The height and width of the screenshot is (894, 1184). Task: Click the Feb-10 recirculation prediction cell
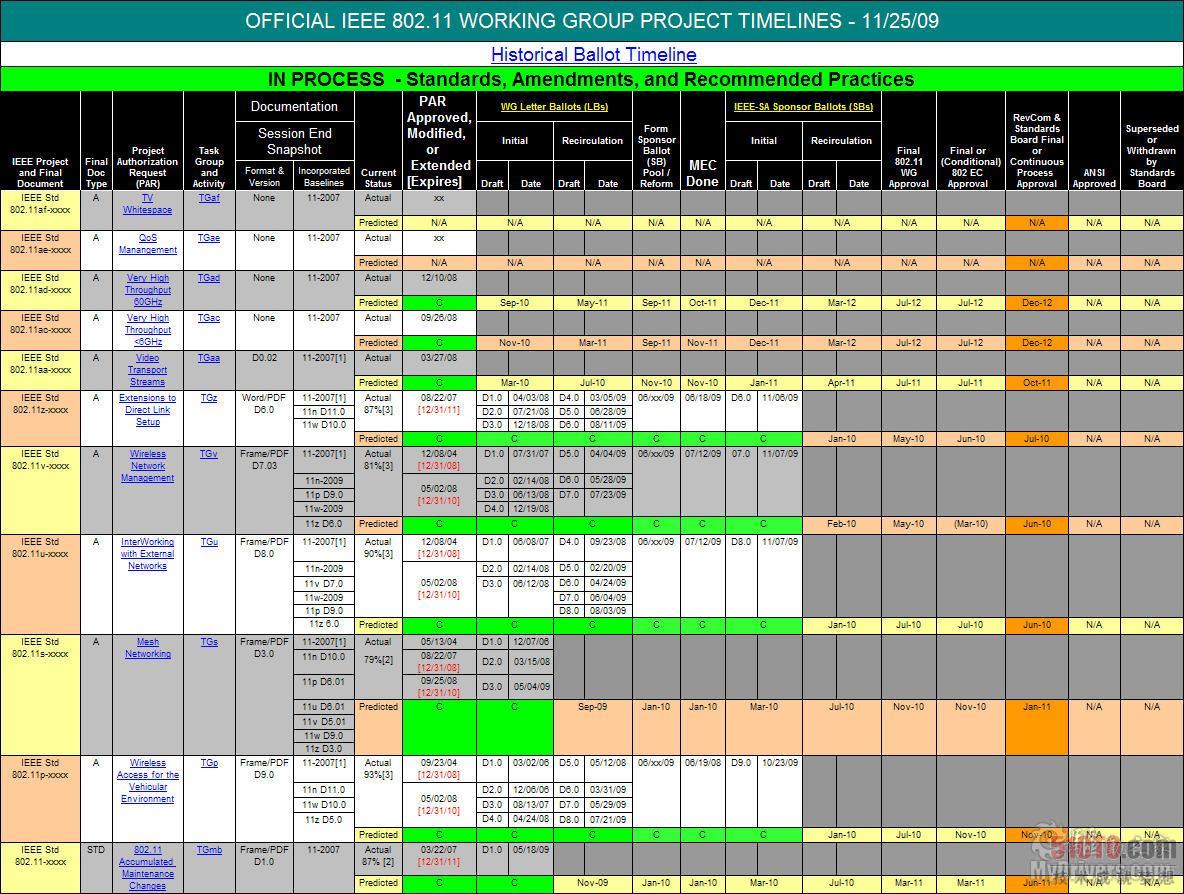pyautogui.click(x=842, y=524)
